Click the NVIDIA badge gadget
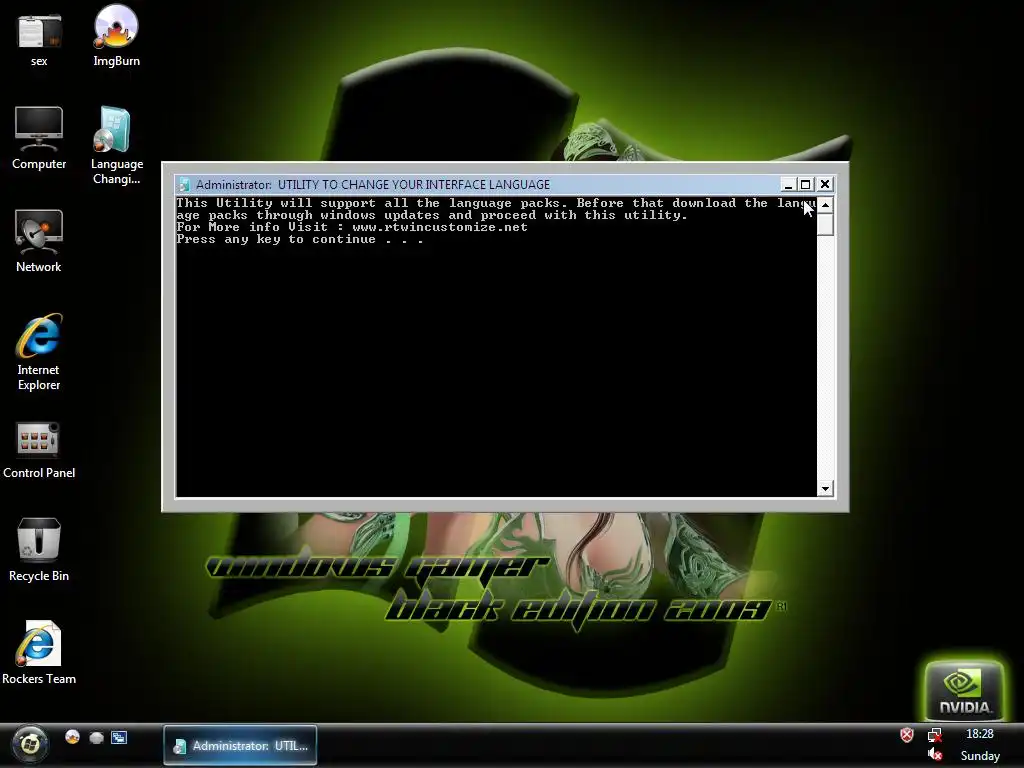Screen dimensions: 1024x768 pyautogui.click(x=964, y=690)
